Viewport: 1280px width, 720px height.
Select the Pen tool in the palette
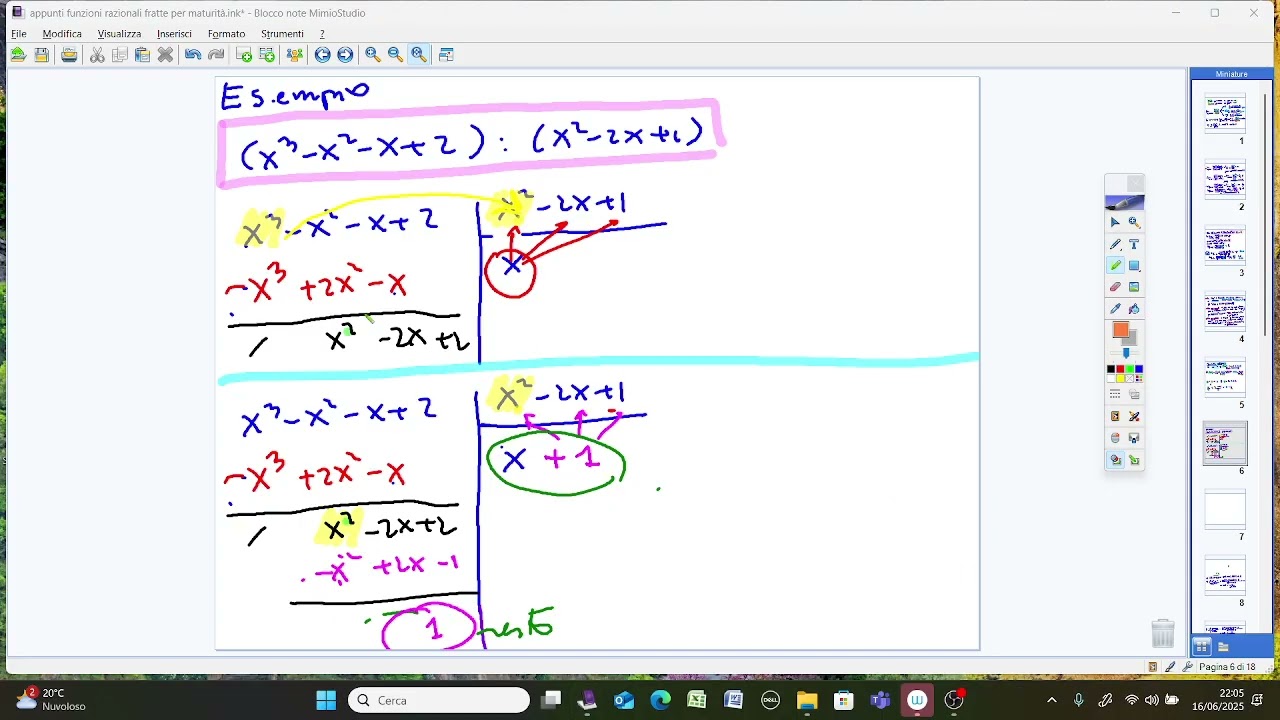tap(1115, 244)
